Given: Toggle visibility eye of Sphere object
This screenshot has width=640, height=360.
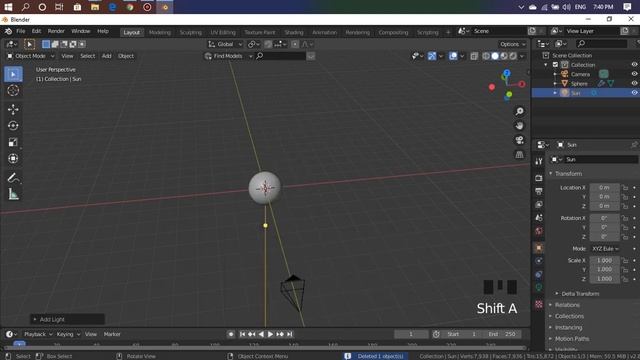Looking at the screenshot, I should 634,83.
